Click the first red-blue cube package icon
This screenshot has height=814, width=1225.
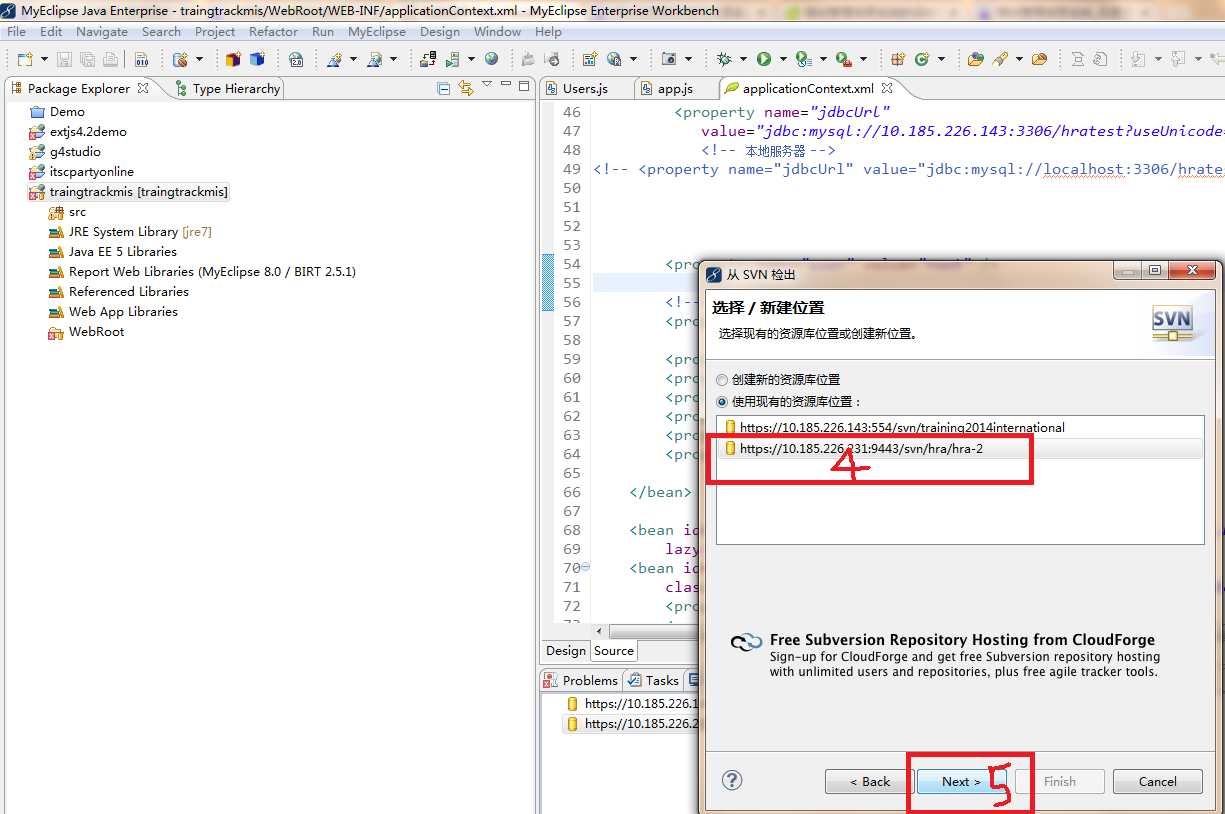[233, 59]
